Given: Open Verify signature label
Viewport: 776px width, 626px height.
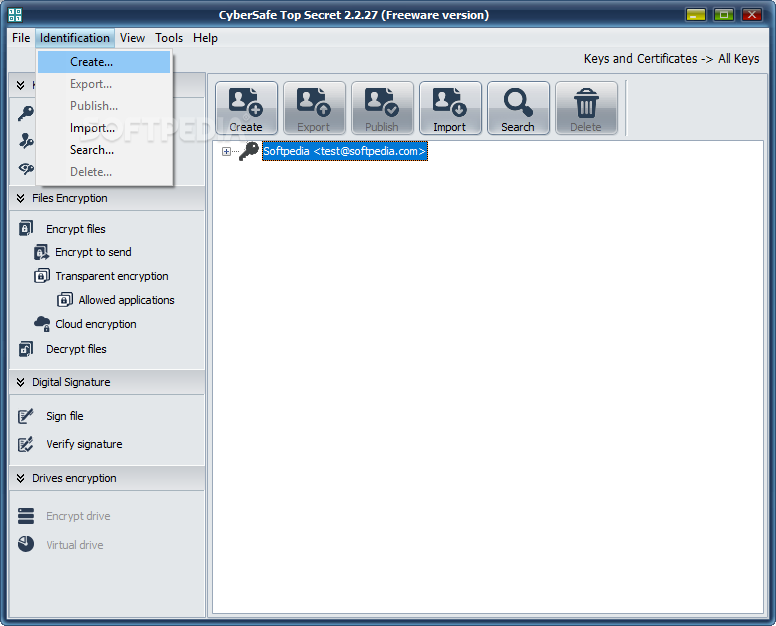Looking at the screenshot, I should coord(84,444).
